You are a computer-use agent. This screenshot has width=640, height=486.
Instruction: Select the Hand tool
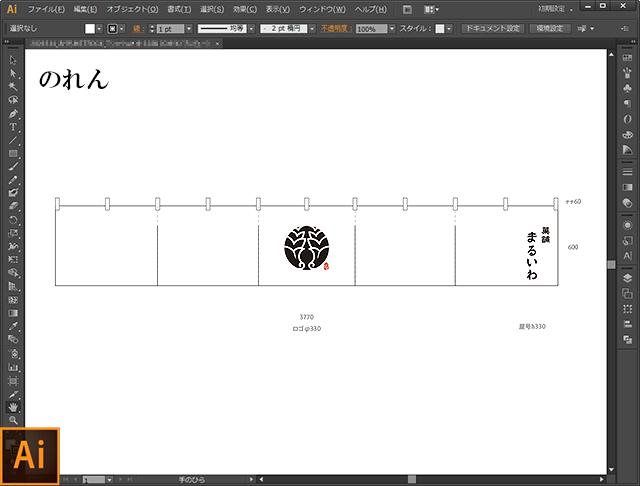[13, 407]
